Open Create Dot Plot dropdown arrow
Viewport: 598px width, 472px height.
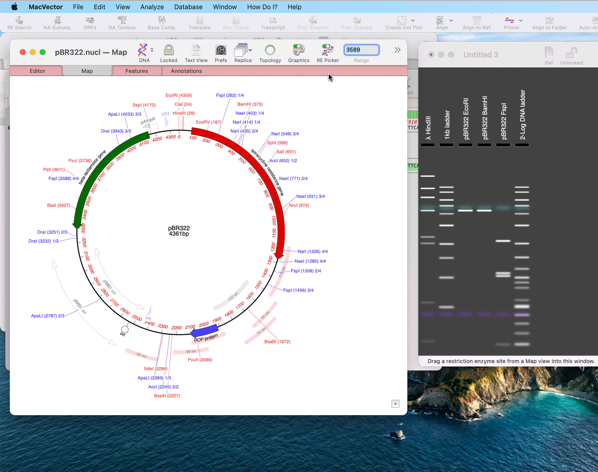pos(413,20)
